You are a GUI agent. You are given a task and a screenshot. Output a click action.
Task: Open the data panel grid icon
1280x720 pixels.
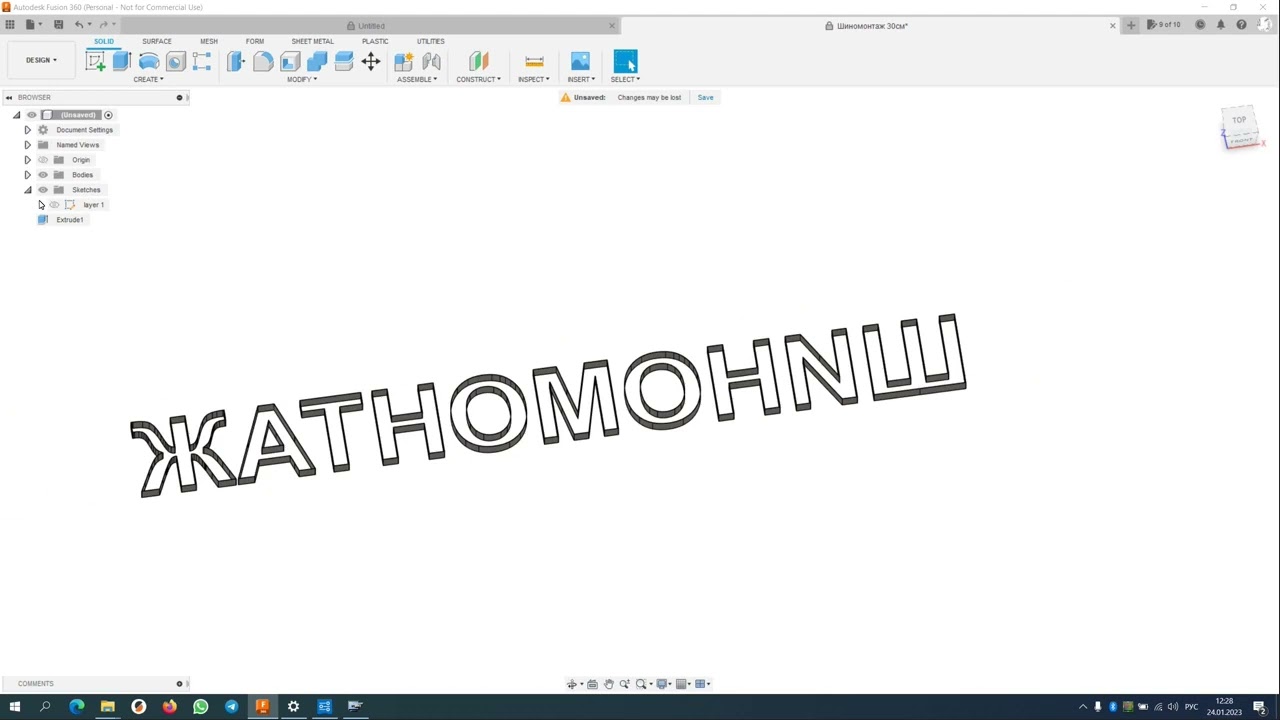tap(10, 25)
